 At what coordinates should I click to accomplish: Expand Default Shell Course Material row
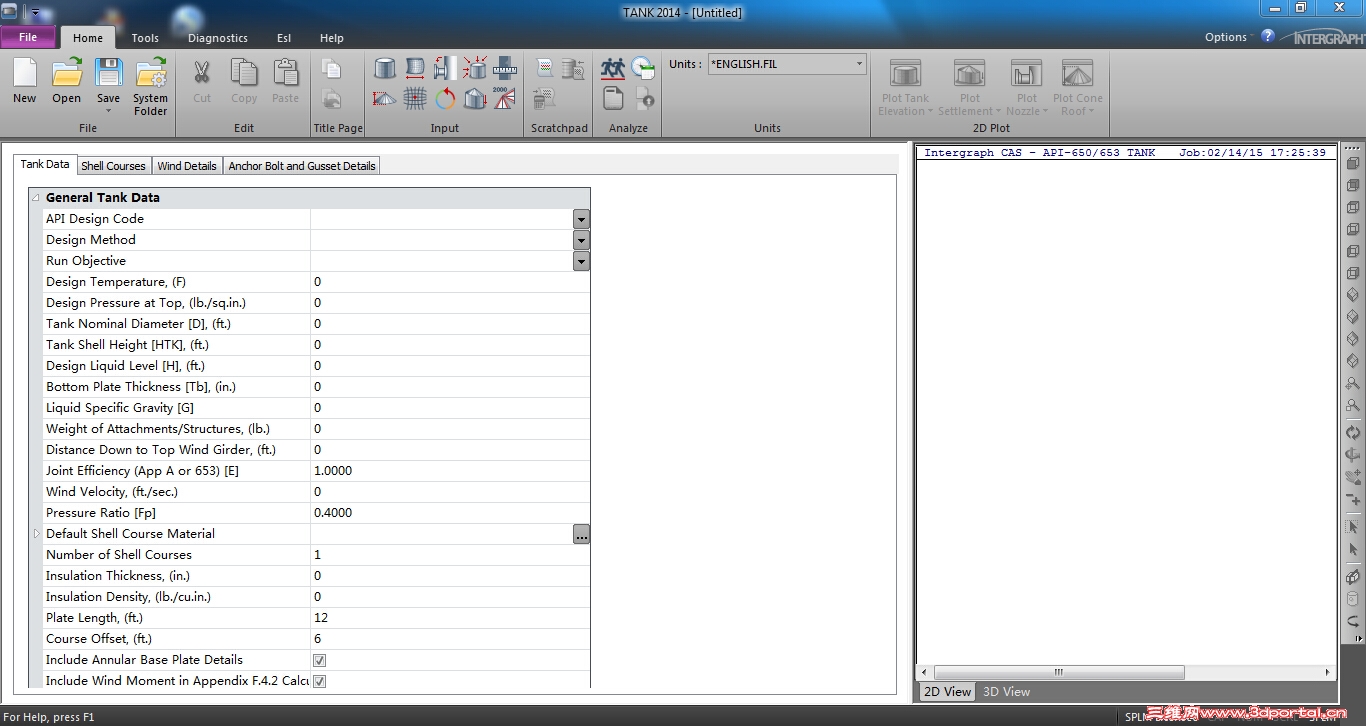click(37, 534)
